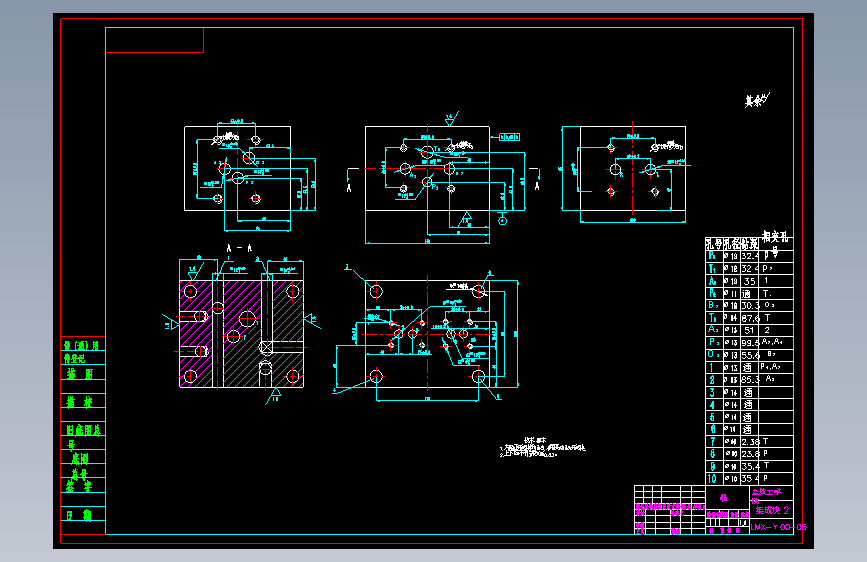The height and width of the screenshot is (562, 867).
Task: Click the depth value 99.5 in hole table
Action: click(x=750, y=343)
